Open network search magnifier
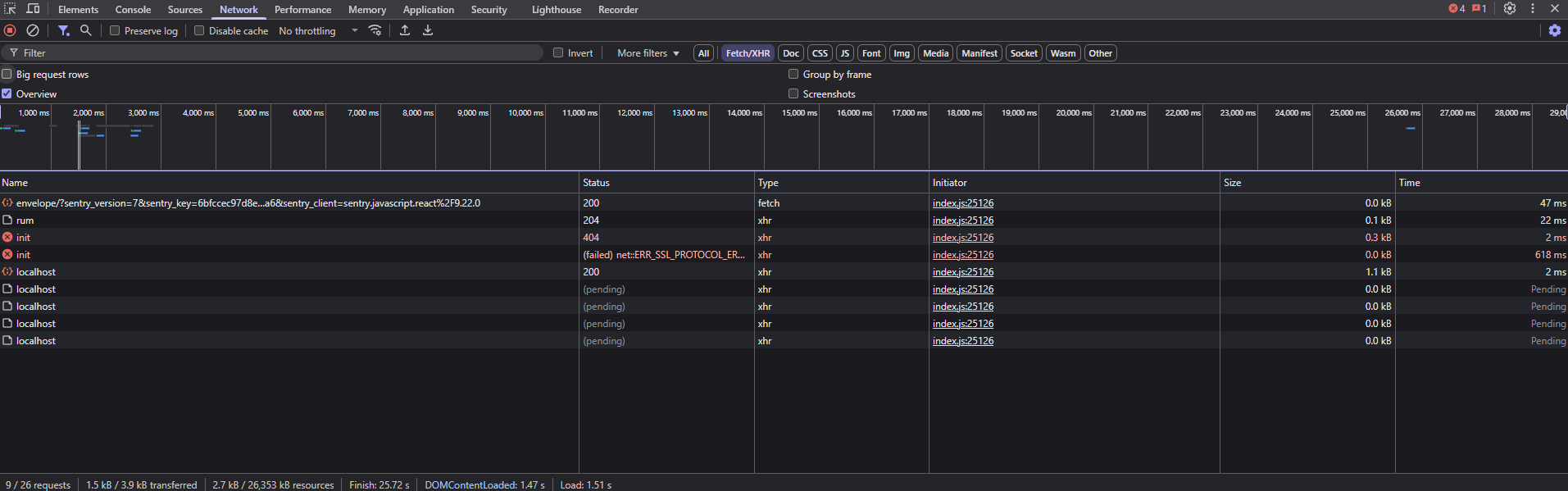The image size is (1568, 491). coord(85,30)
